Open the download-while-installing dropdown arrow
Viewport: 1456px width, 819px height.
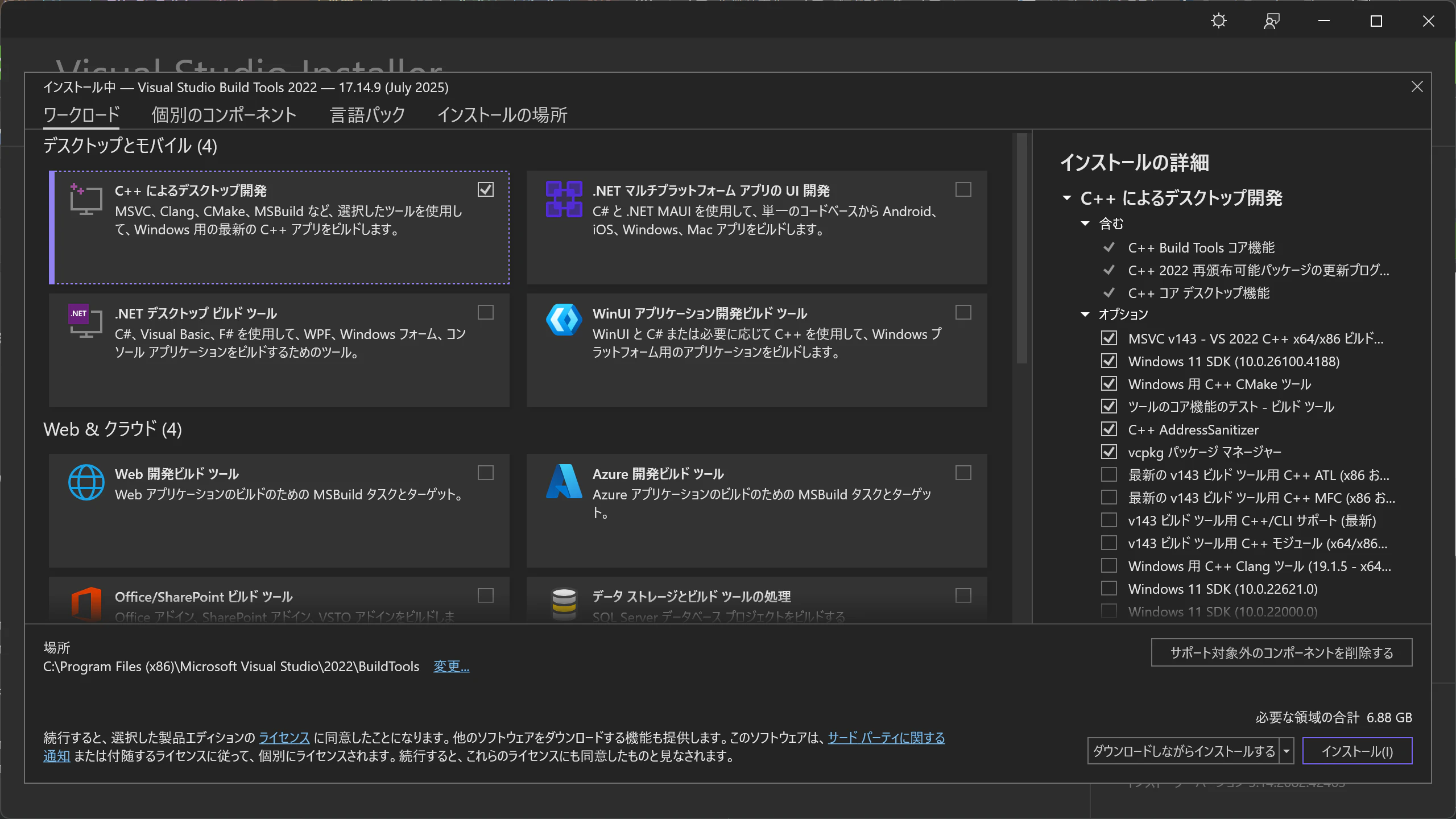pos(1287,751)
